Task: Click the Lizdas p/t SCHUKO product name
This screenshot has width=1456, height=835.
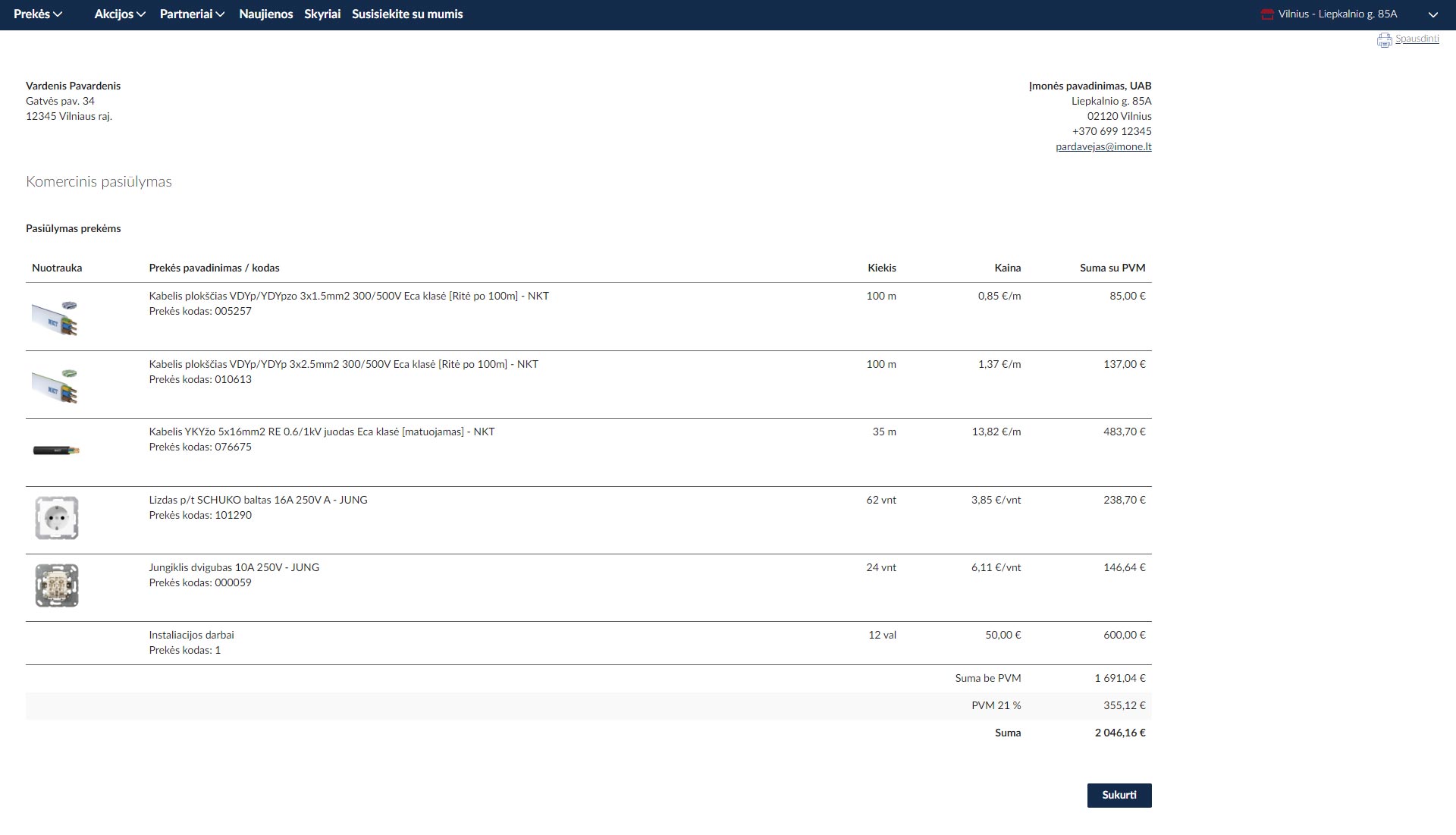Action: click(258, 500)
